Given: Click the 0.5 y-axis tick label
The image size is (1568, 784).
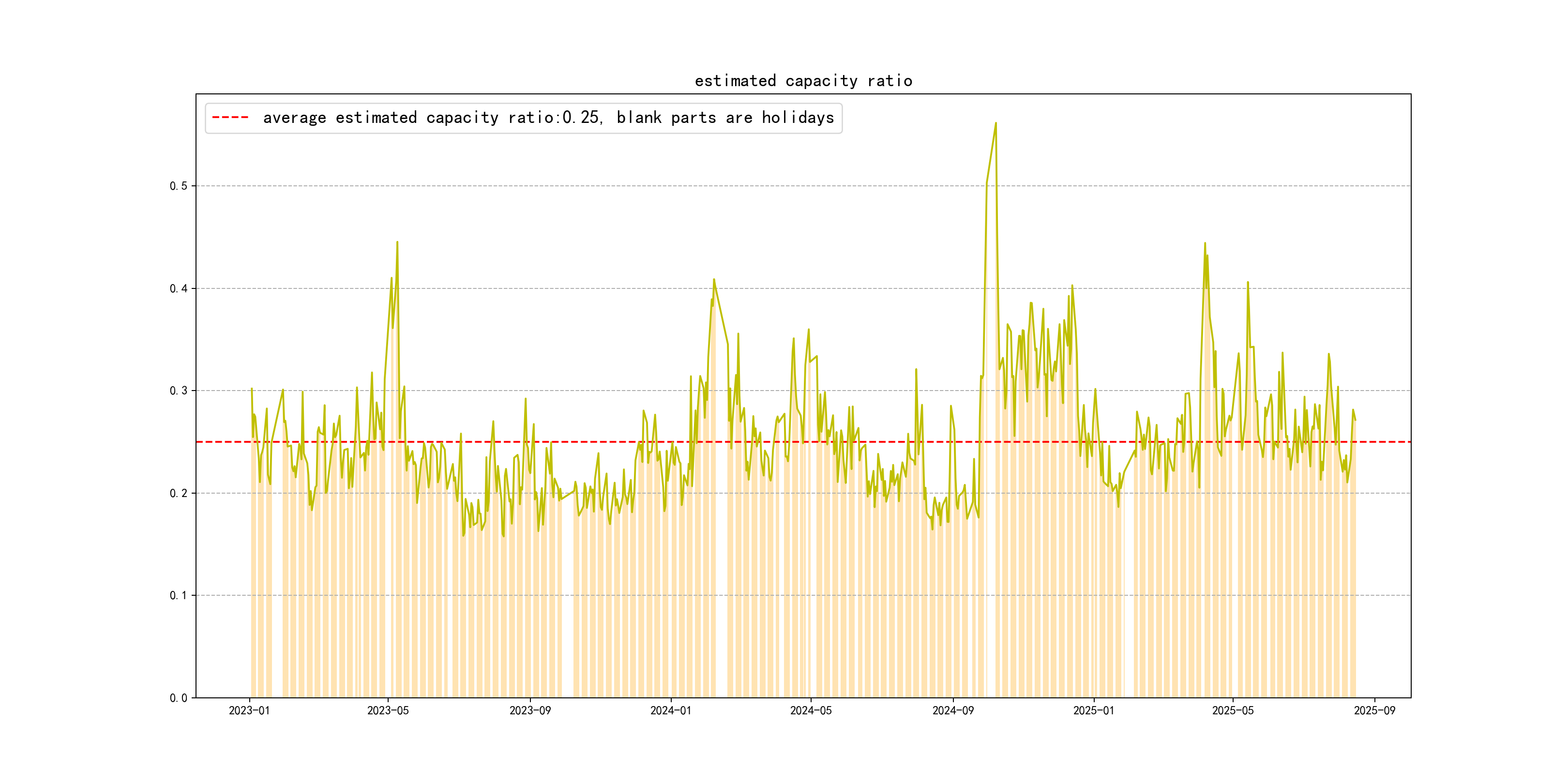Looking at the screenshot, I should point(179,186).
